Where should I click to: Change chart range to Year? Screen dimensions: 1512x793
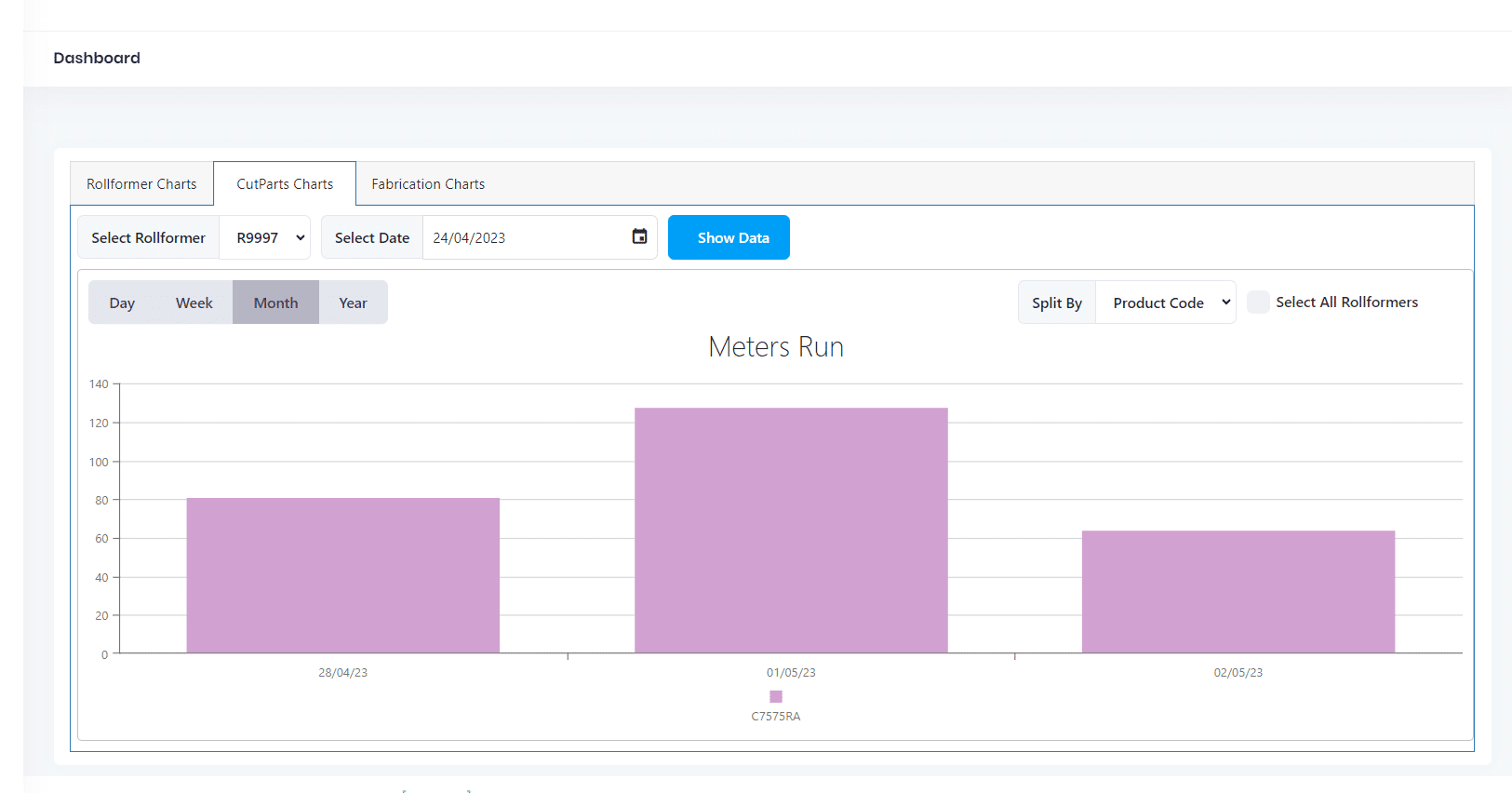click(353, 303)
